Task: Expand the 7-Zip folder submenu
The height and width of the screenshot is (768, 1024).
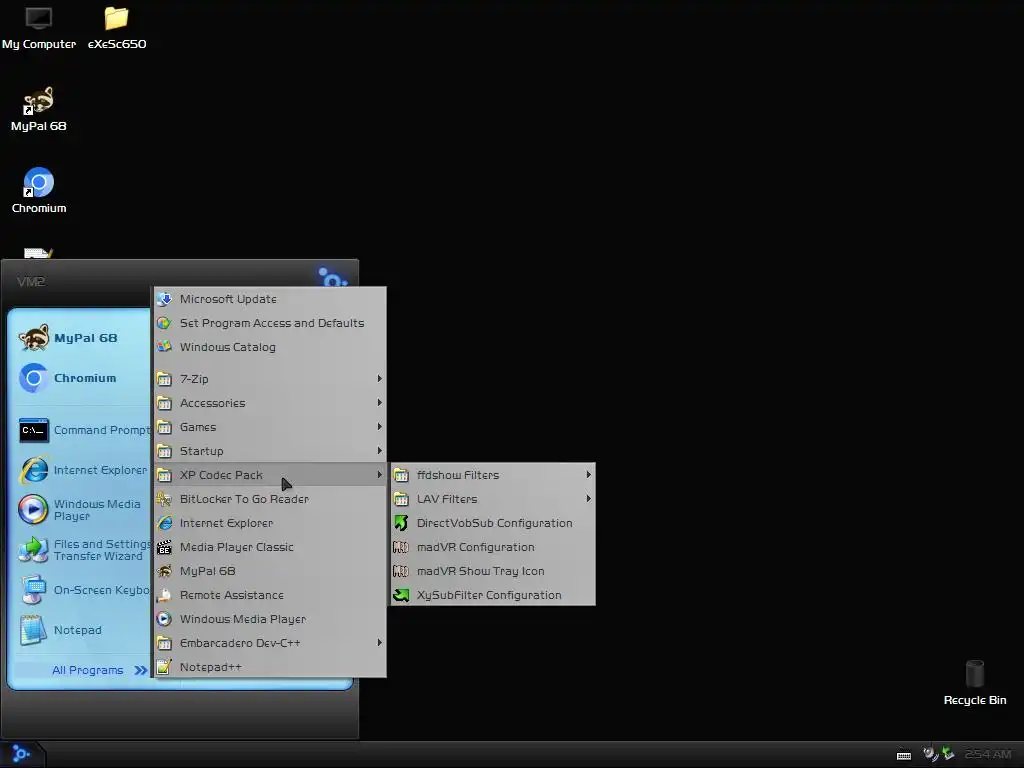Action: [x=270, y=379]
